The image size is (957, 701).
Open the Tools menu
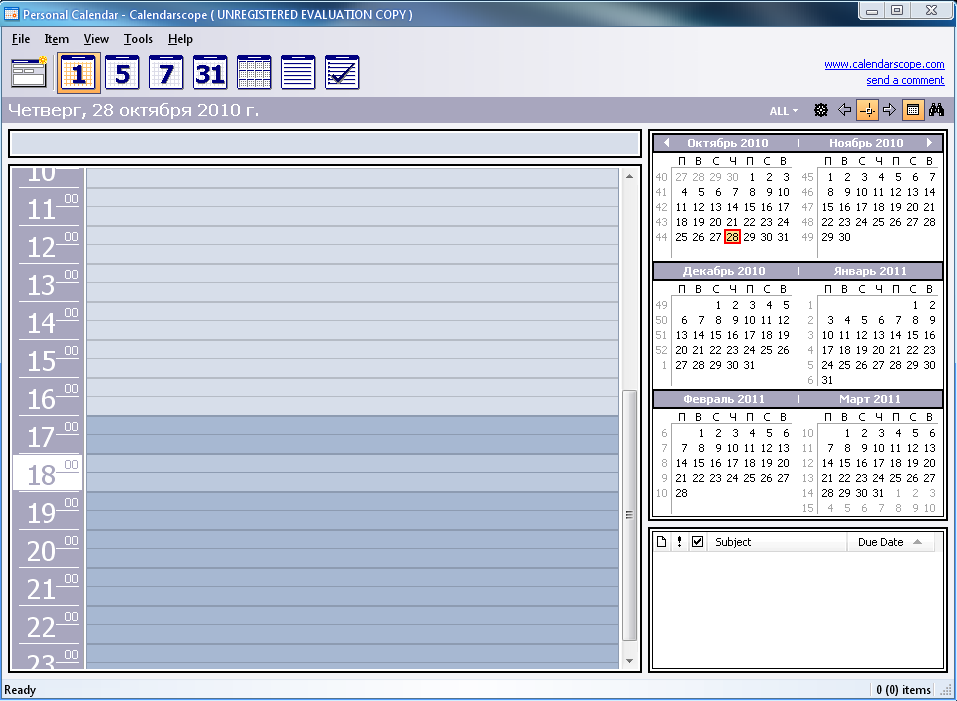138,39
